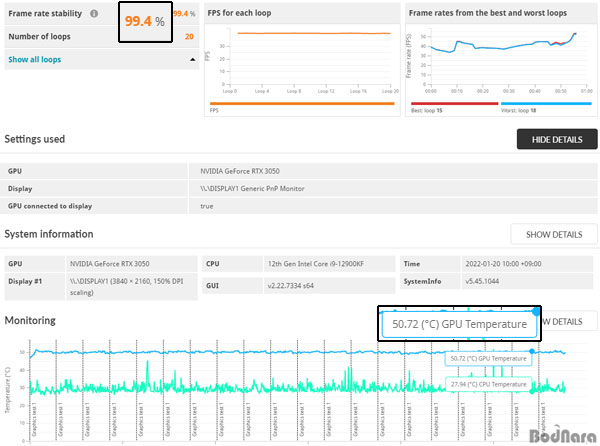
Task: Select NVIDIA GeForce RTX 3050 in Settings used
Action: 240,171
